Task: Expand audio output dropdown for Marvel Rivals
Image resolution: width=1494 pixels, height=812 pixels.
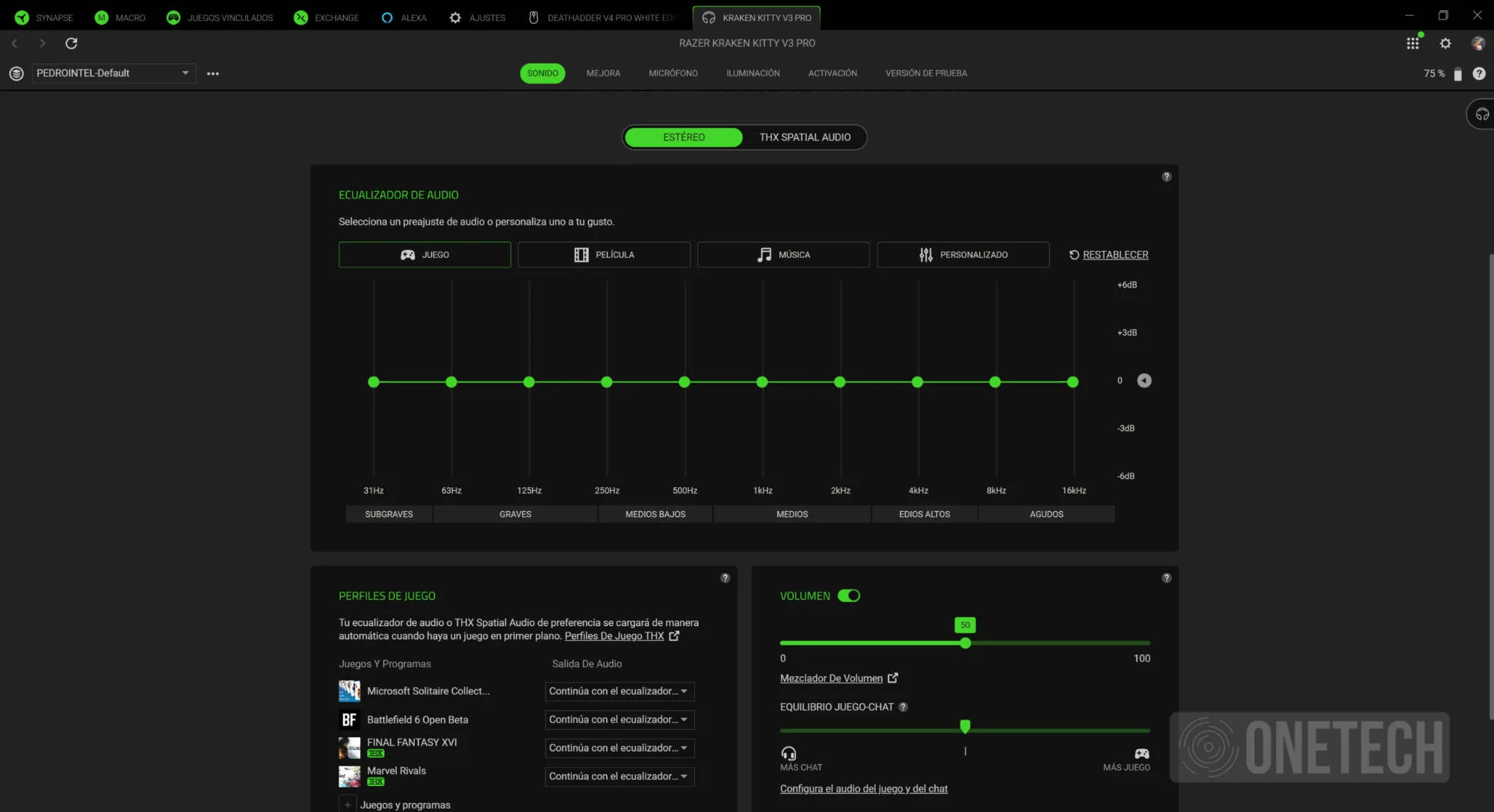Action: click(x=620, y=777)
